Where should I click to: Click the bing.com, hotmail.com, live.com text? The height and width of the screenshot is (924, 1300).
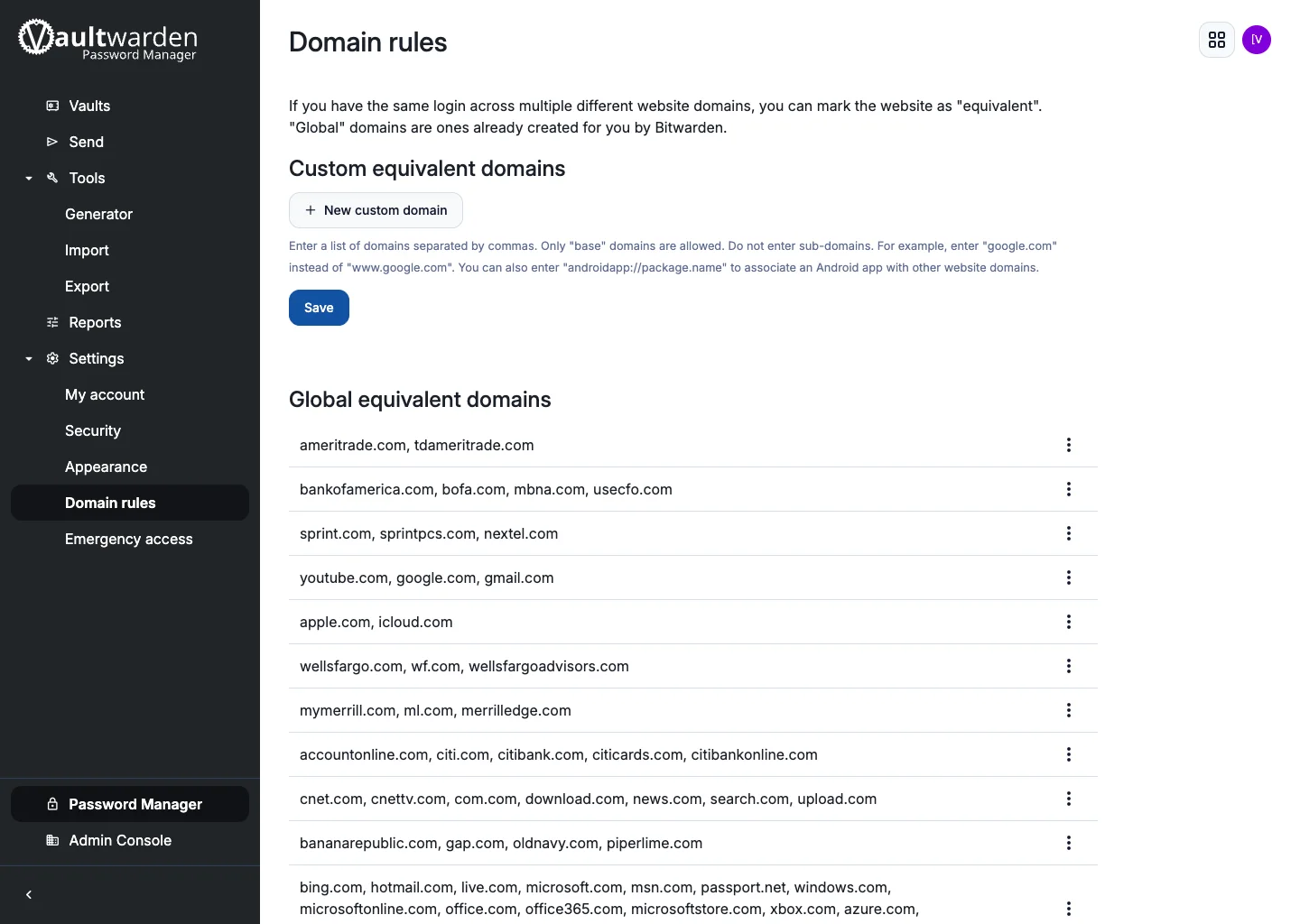coord(609,898)
